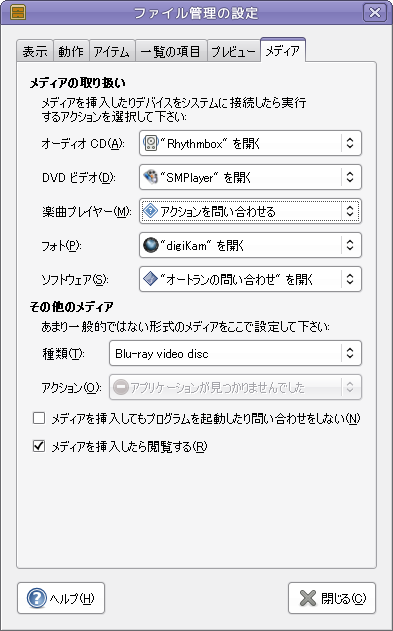
Task: Click the file cabinet icon in title bar
Action: coord(18,12)
